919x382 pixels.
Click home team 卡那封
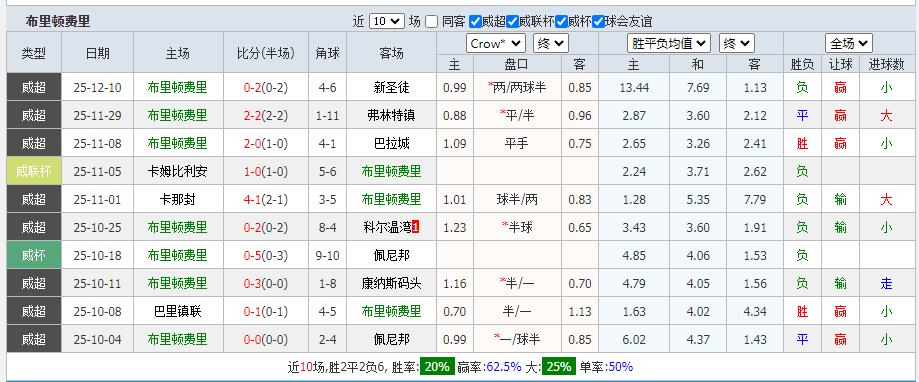coord(178,200)
